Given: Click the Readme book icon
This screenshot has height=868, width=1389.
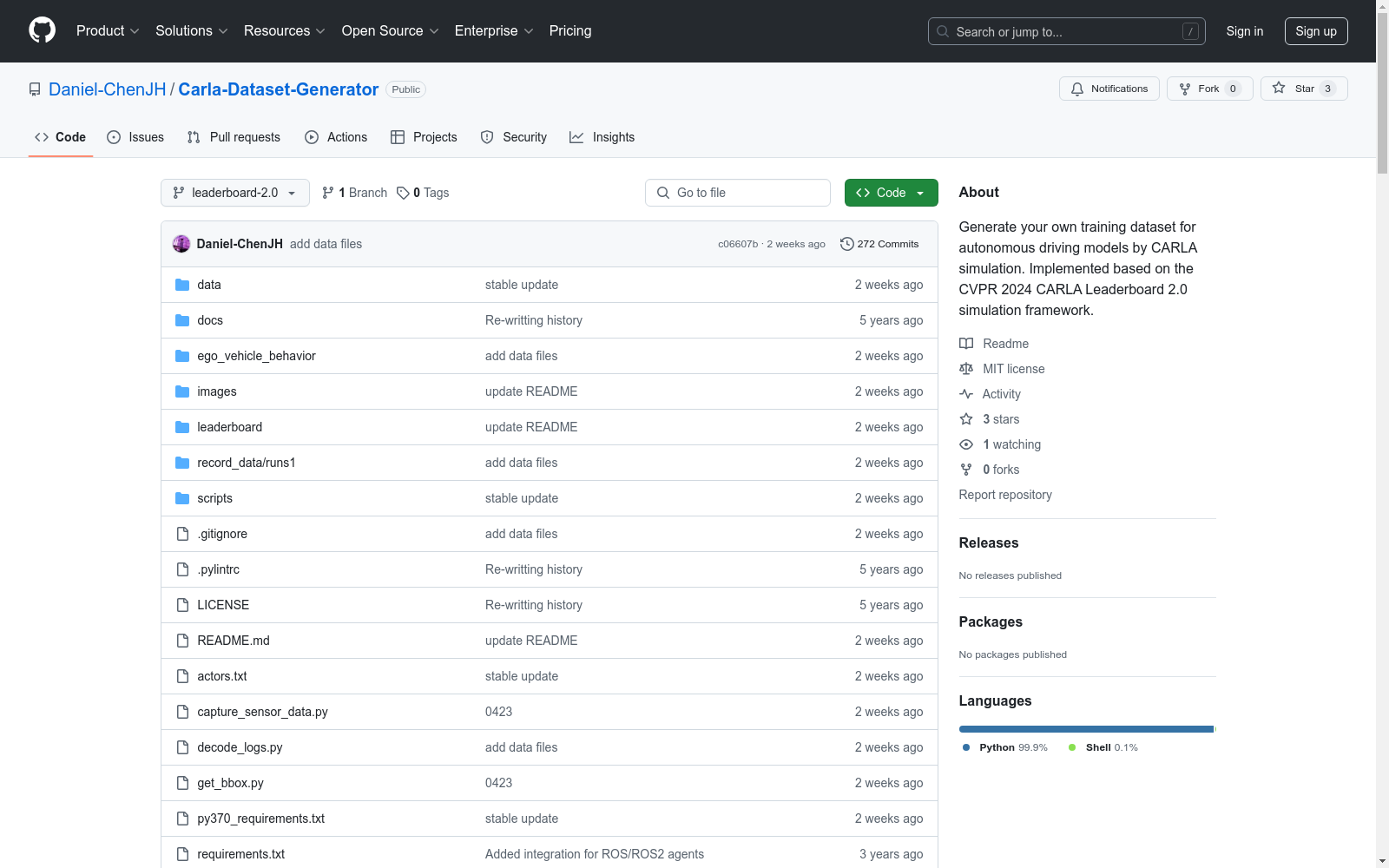Looking at the screenshot, I should click(x=966, y=344).
